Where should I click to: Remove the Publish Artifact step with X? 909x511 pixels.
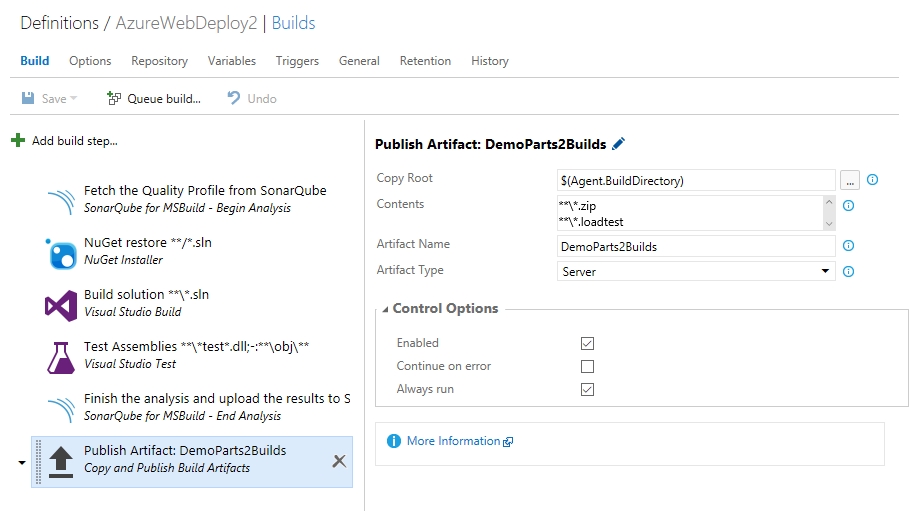(339, 461)
